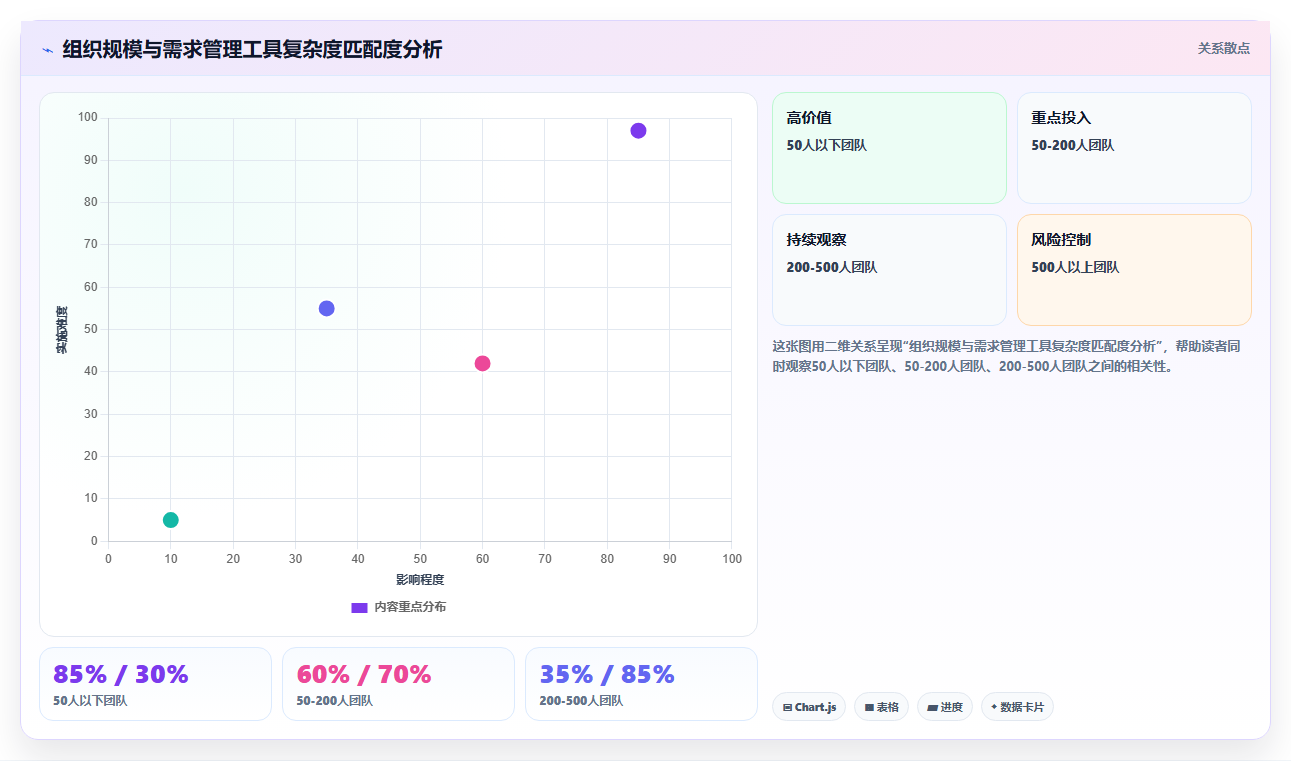Click the 进度 tag chip
This screenshot has height=761, width=1291.
coord(945,707)
